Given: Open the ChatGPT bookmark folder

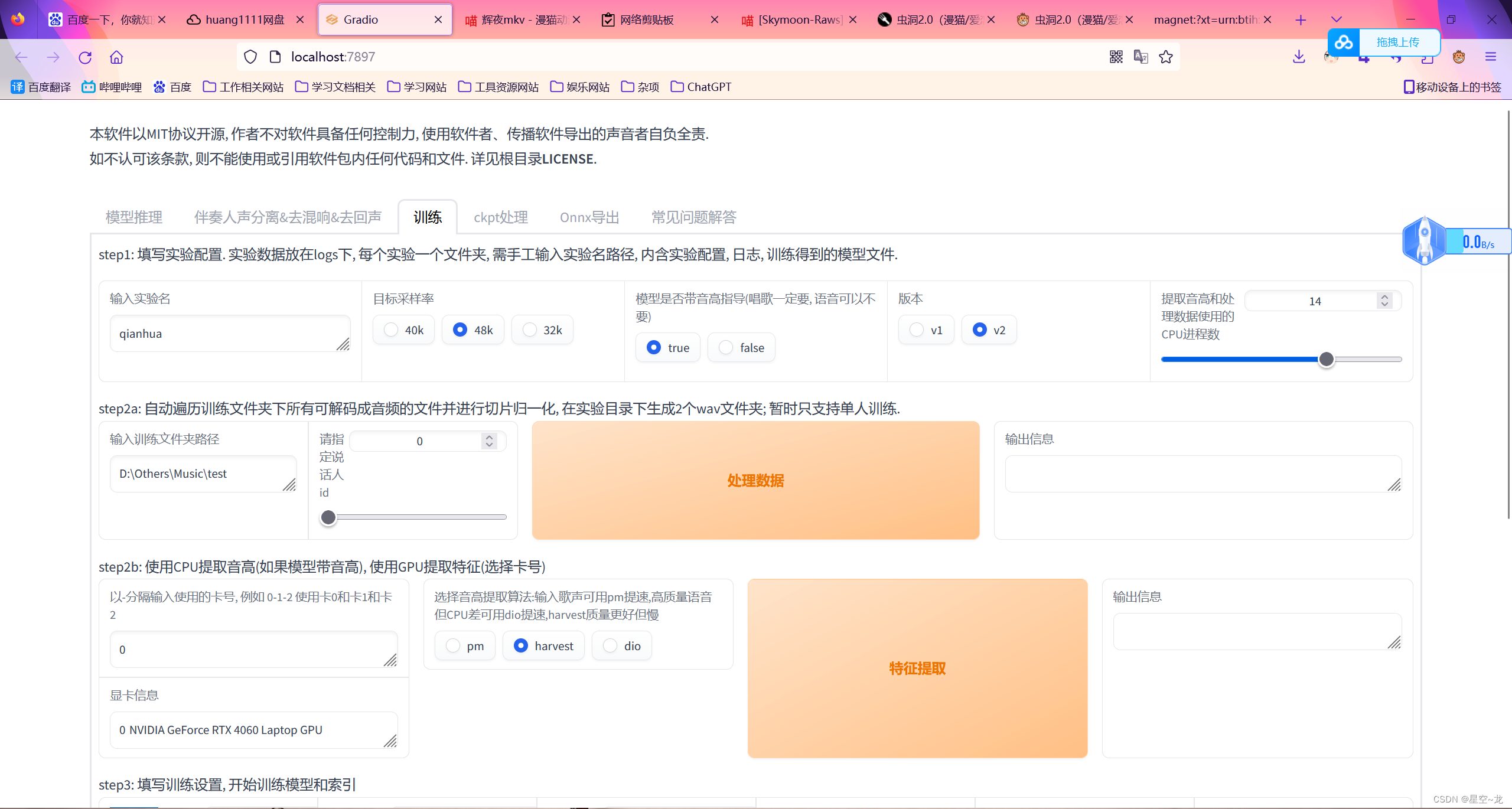Looking at the screenshot, I should click(x=701, y=87).
